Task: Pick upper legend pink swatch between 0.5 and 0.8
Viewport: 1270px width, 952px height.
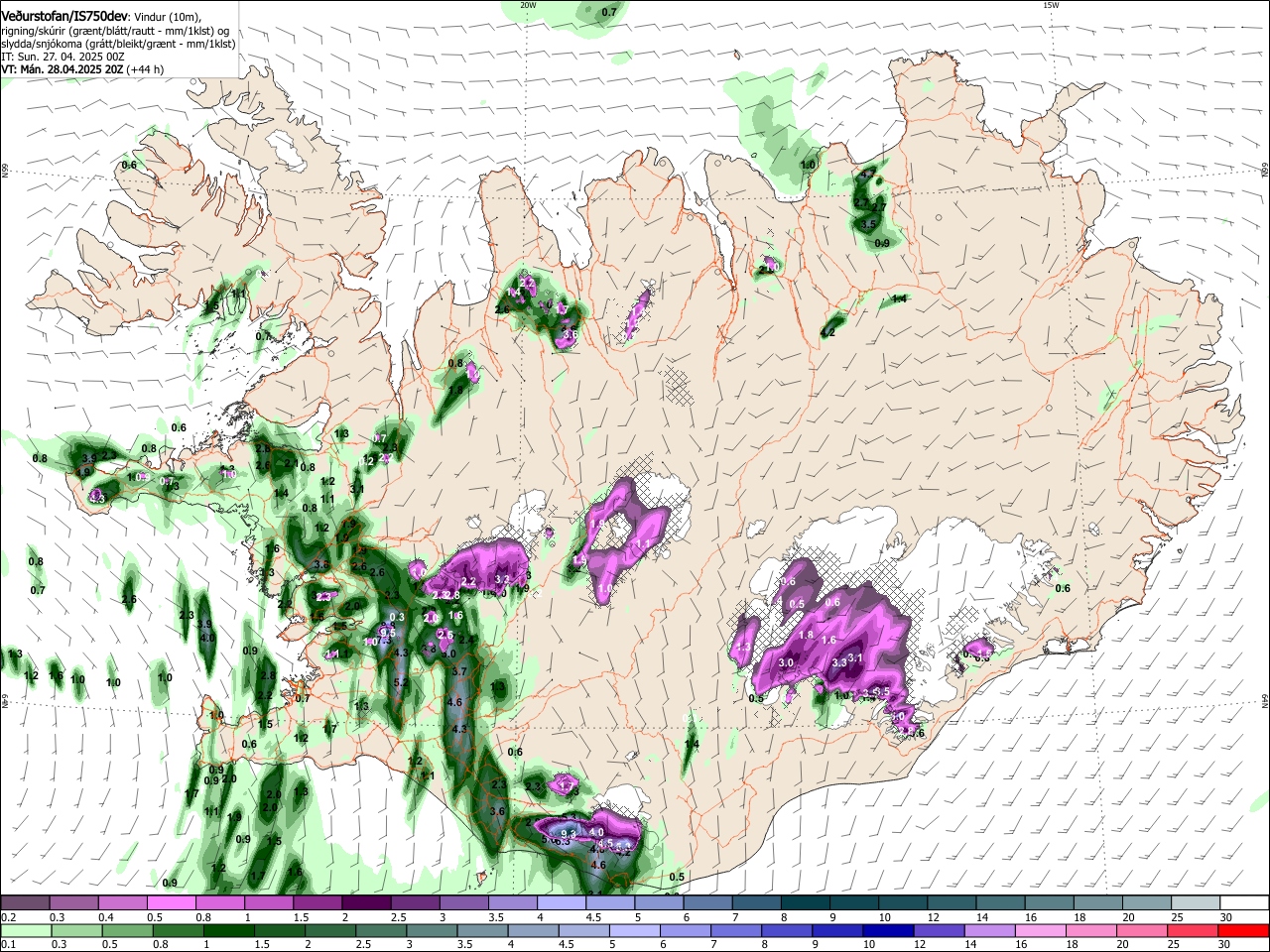Action: pos(172,903)
